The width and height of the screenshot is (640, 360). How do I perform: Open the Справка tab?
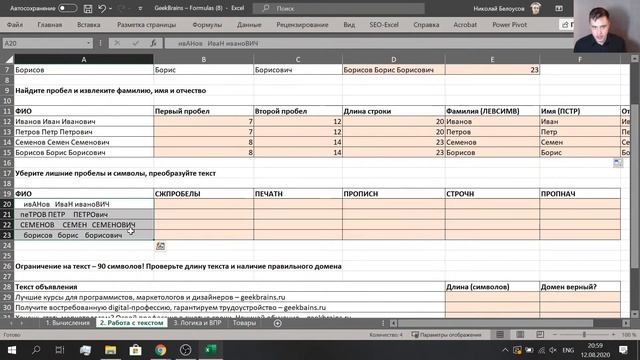[x=426, y=25]
